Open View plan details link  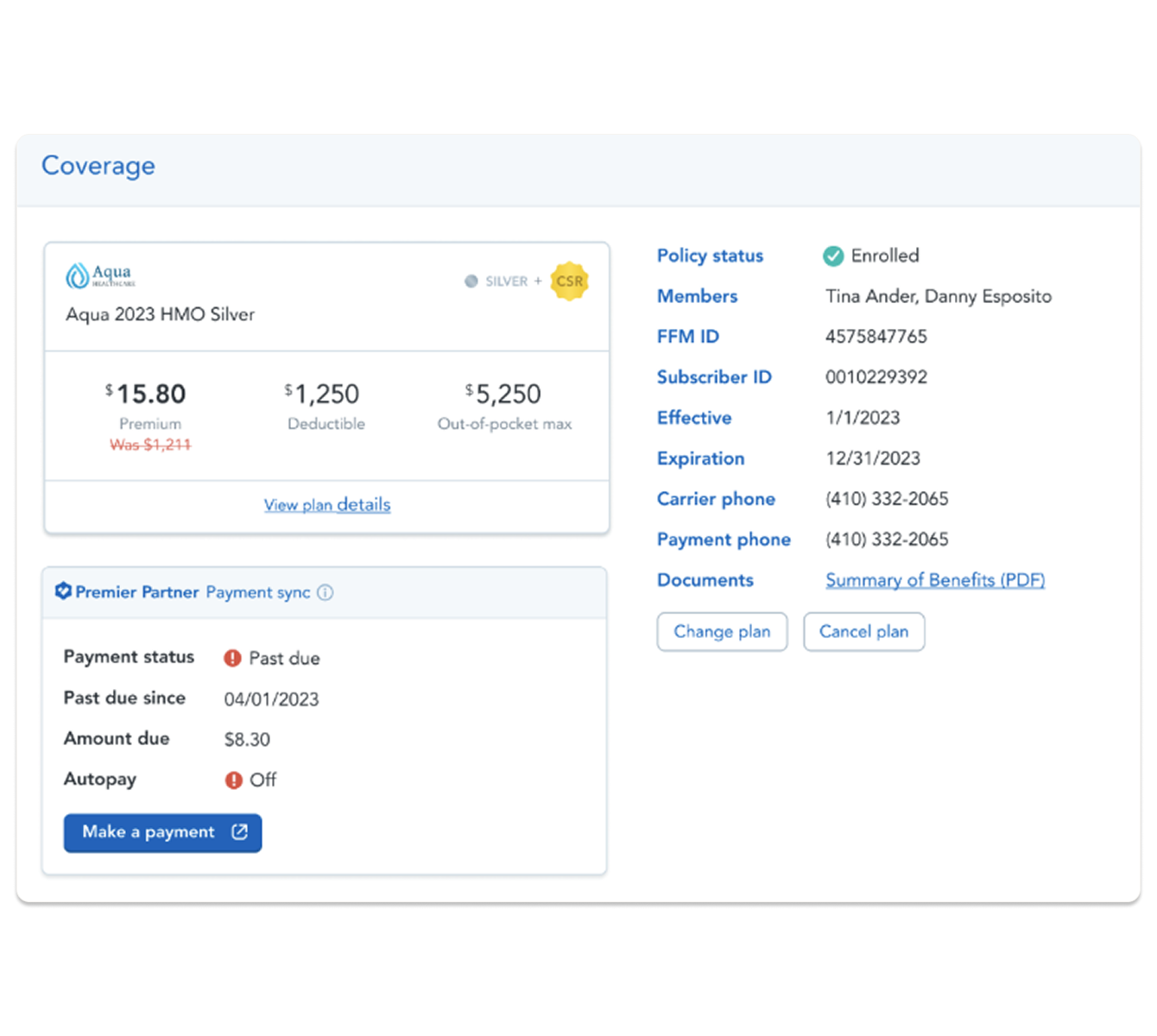pos(327,505)
